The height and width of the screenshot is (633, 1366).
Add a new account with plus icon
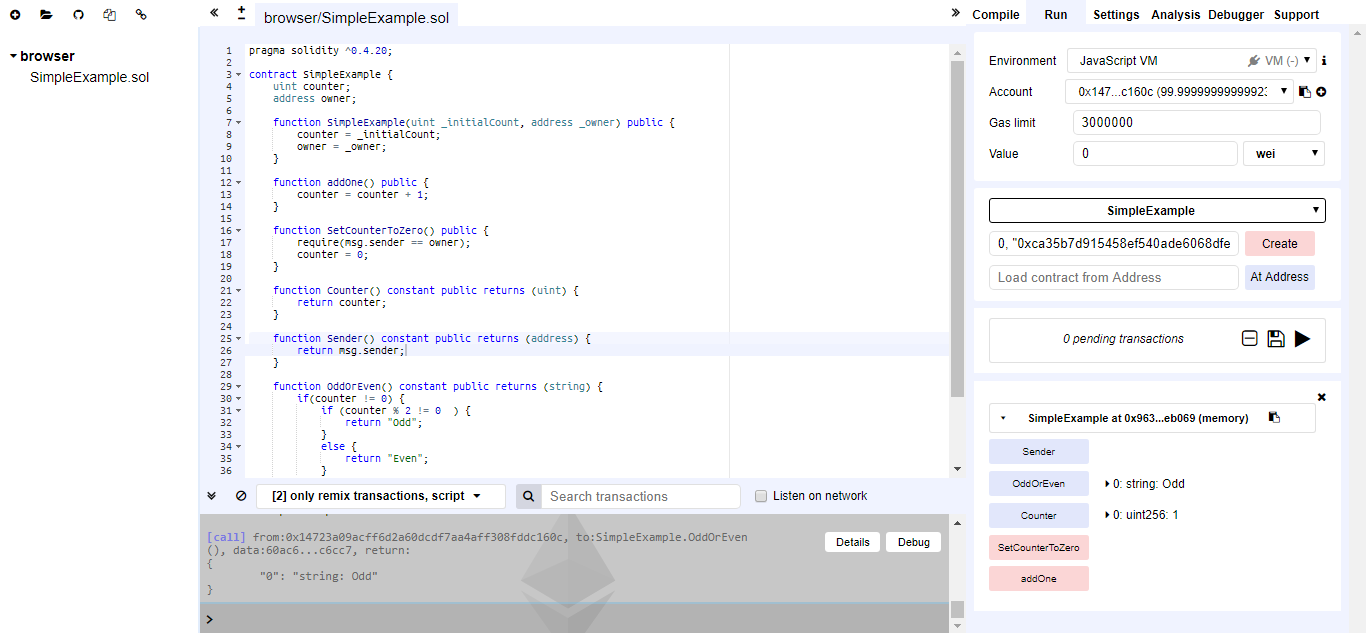coord(1321,92)
